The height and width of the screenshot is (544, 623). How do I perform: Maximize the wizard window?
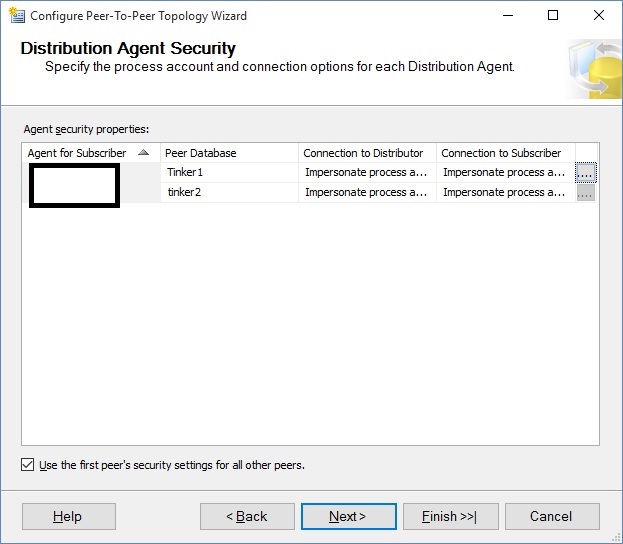click(x=553, y=16)
